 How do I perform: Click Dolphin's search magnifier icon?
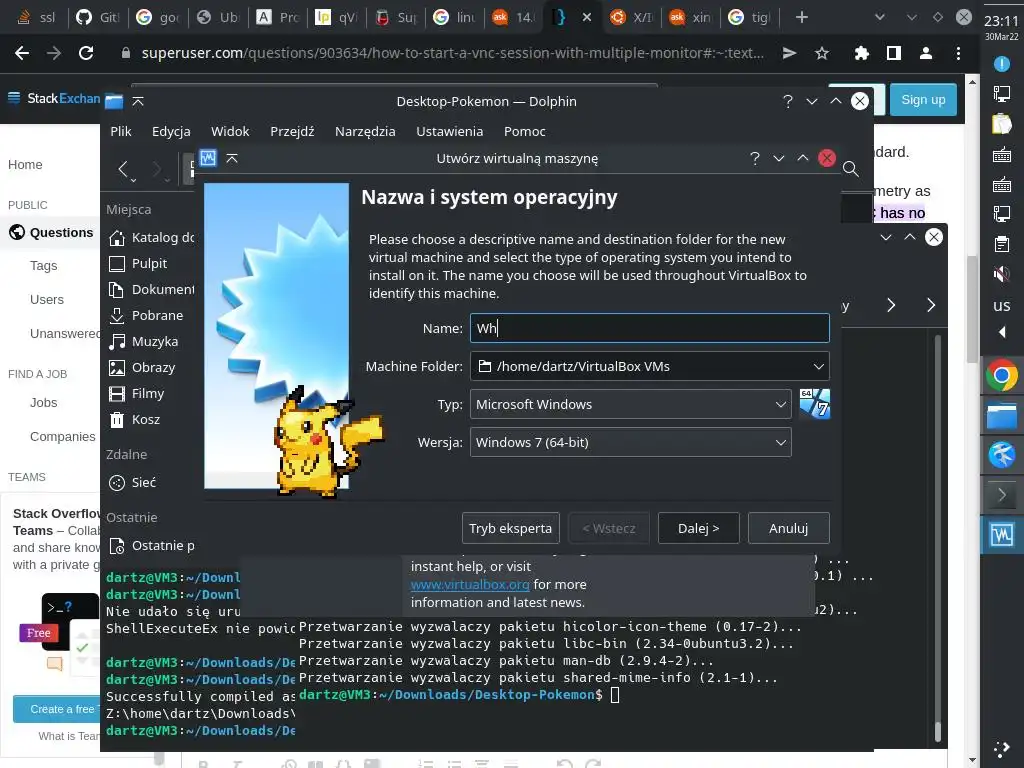coord(850,169)
